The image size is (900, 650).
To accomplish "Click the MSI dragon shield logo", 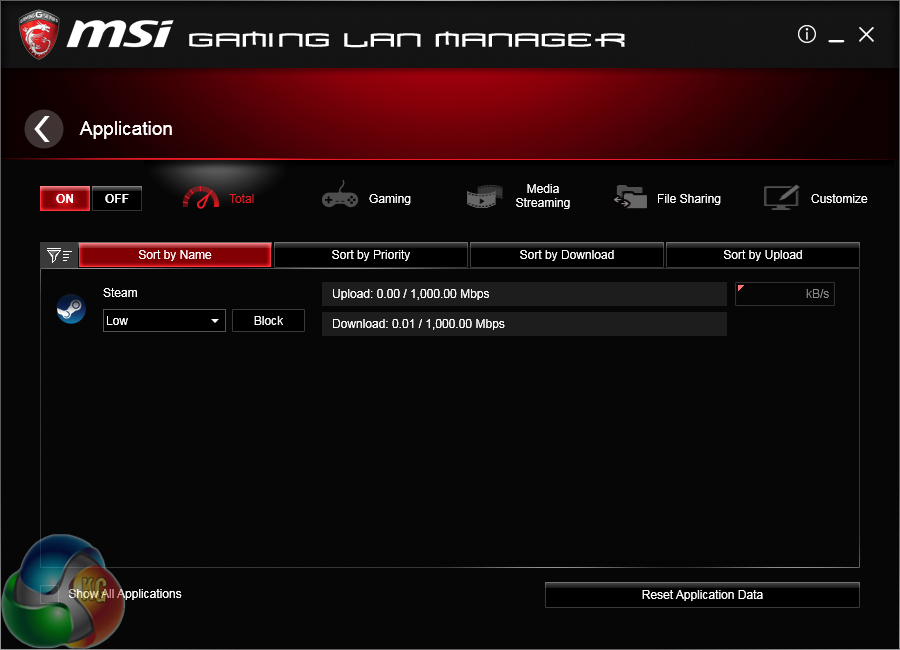I will click(x=38, y=35).
